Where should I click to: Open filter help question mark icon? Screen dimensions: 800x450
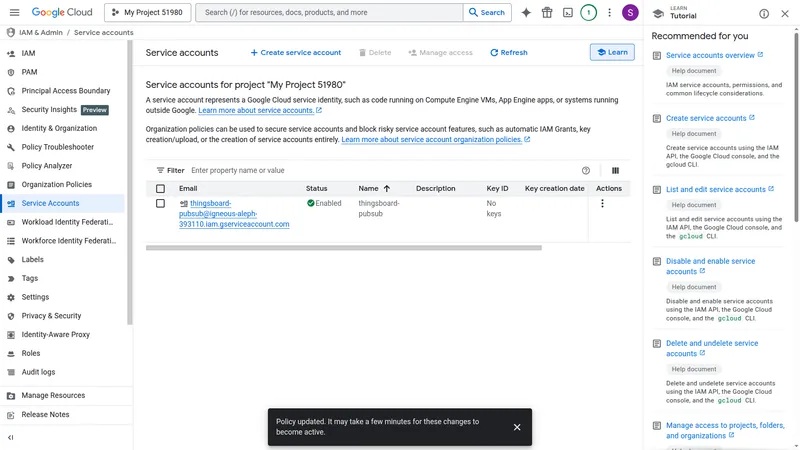(x=586, y=170)
